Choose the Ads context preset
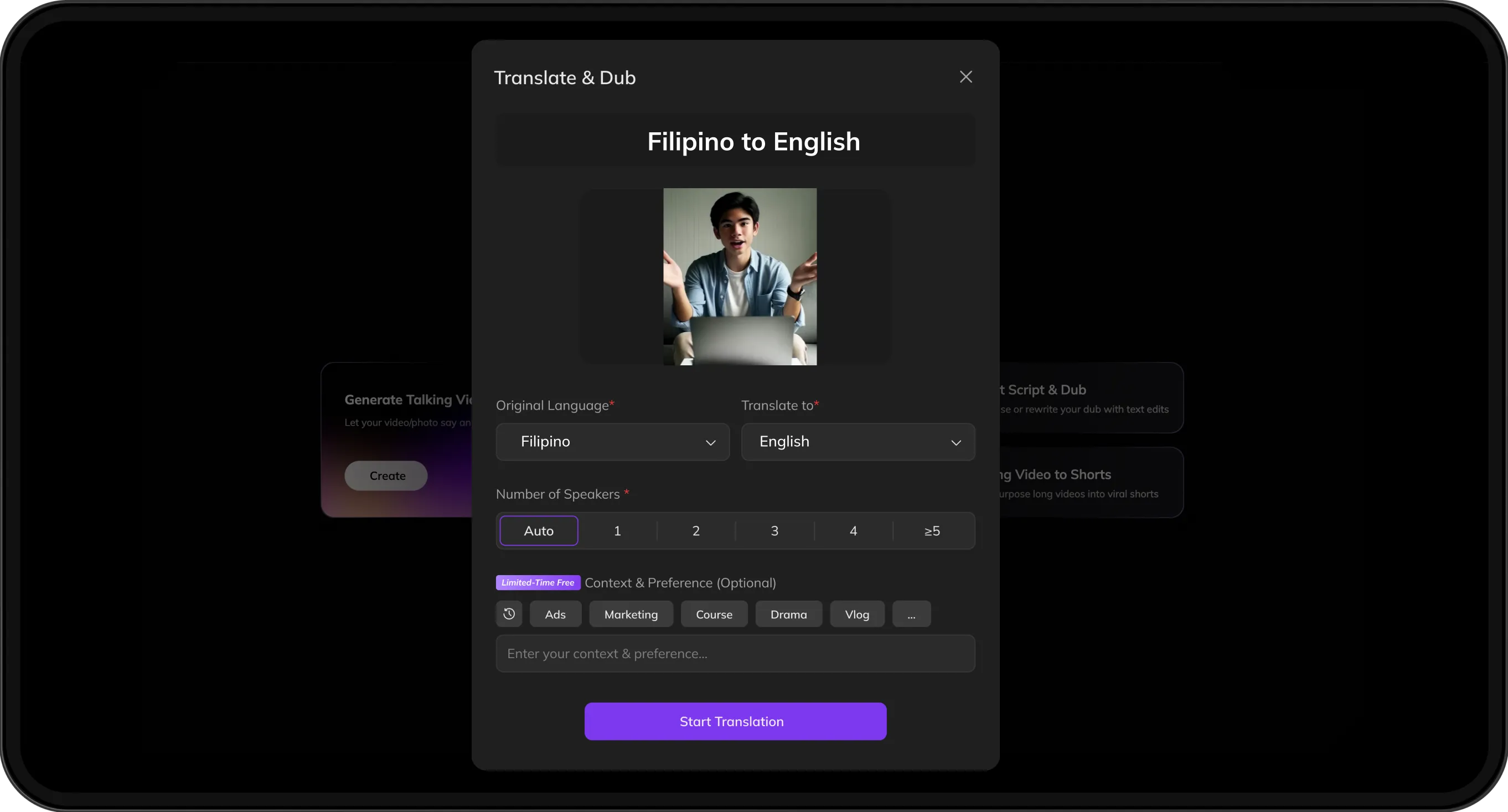The width and height of the screenshot is (1508, 812). [555, 614]
